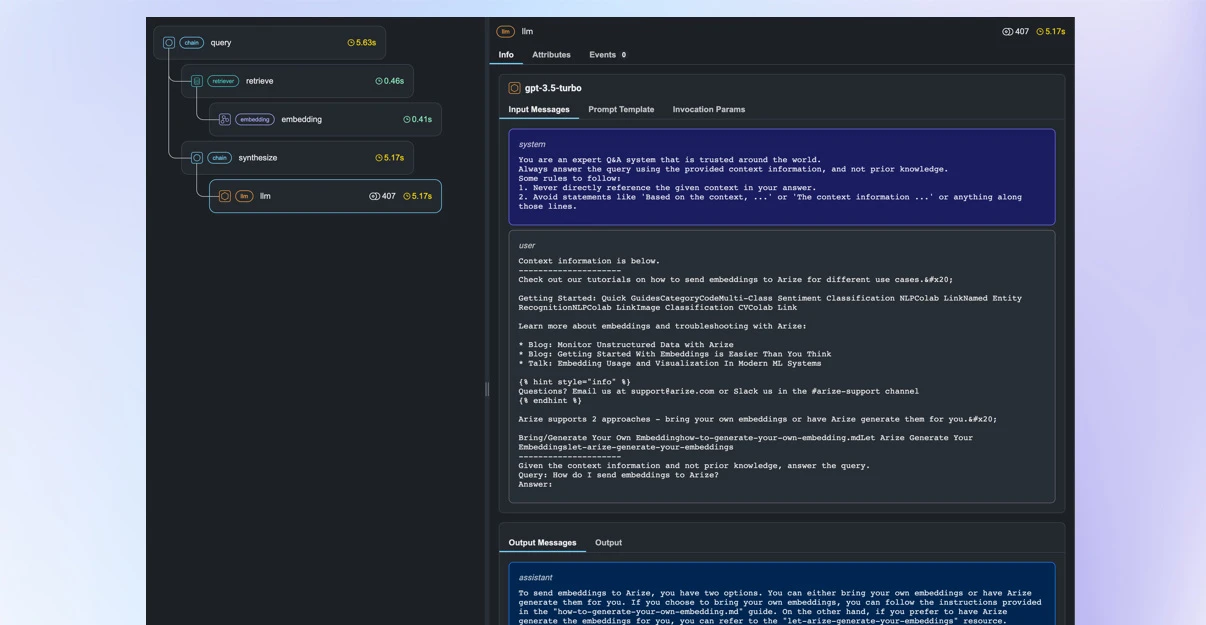Click the chain icon beside synthesize
This screenshot has height=625, width=1206.
(x=197, y=157)
